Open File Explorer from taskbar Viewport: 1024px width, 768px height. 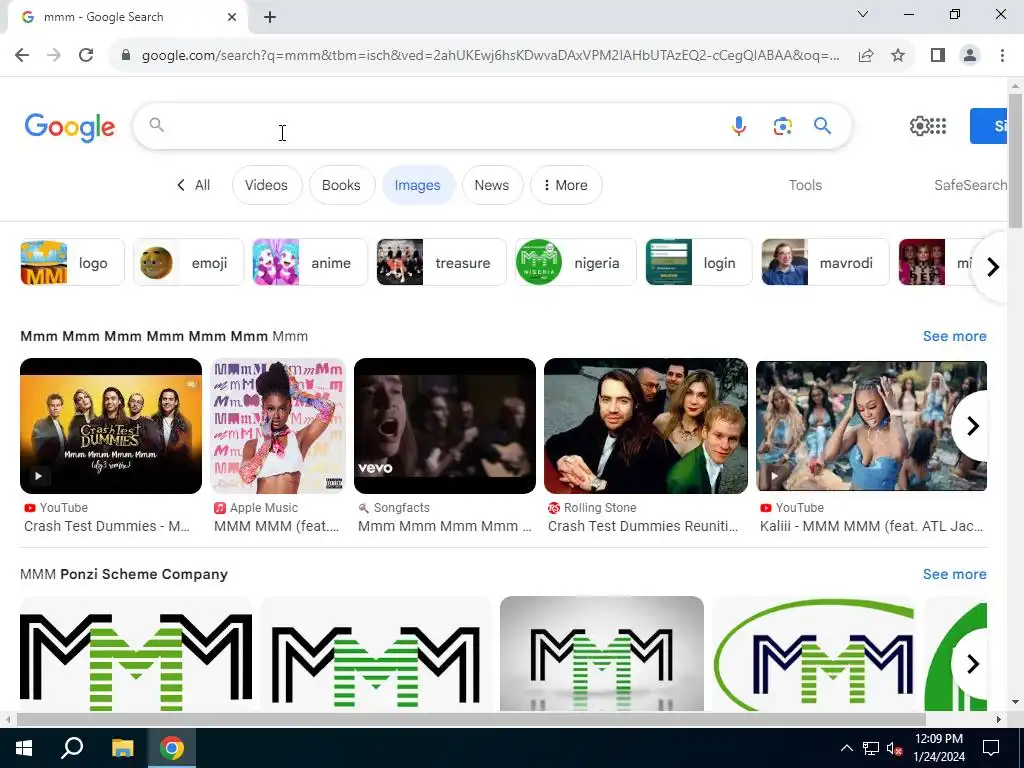(122, 748)
